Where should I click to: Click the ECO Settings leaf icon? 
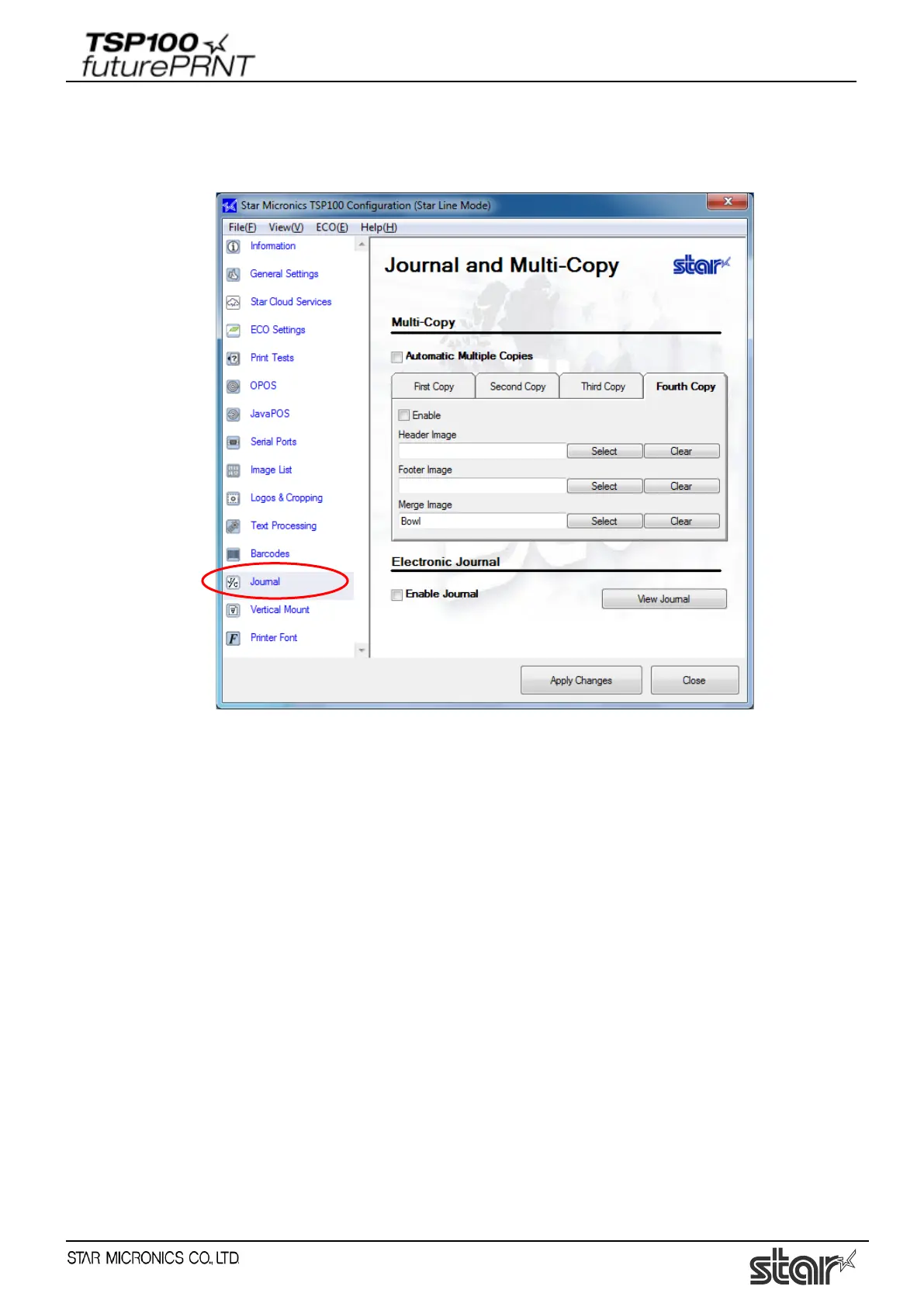(233, 331)
